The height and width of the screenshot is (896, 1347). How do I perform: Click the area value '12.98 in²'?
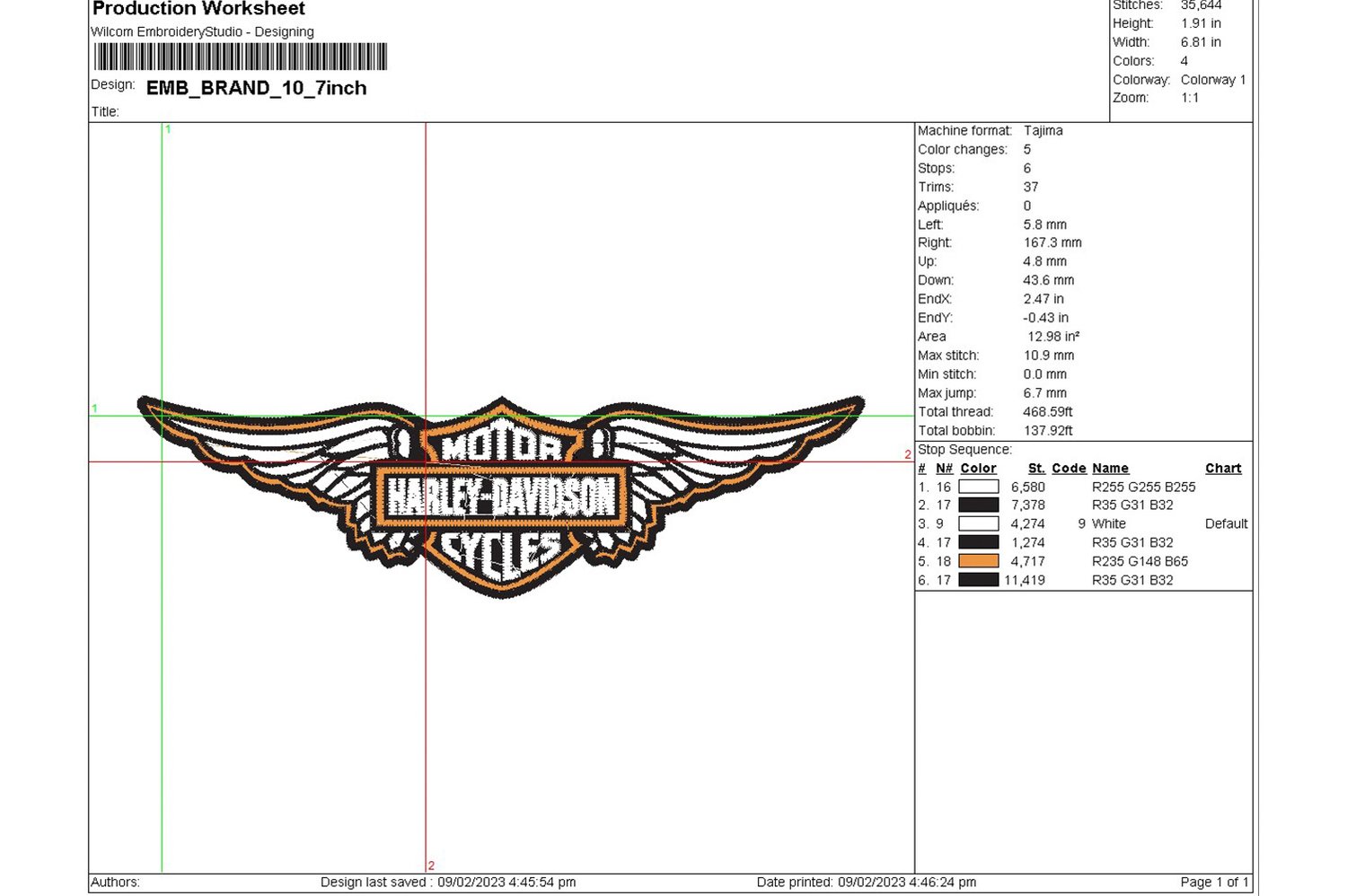(1054, 337)
